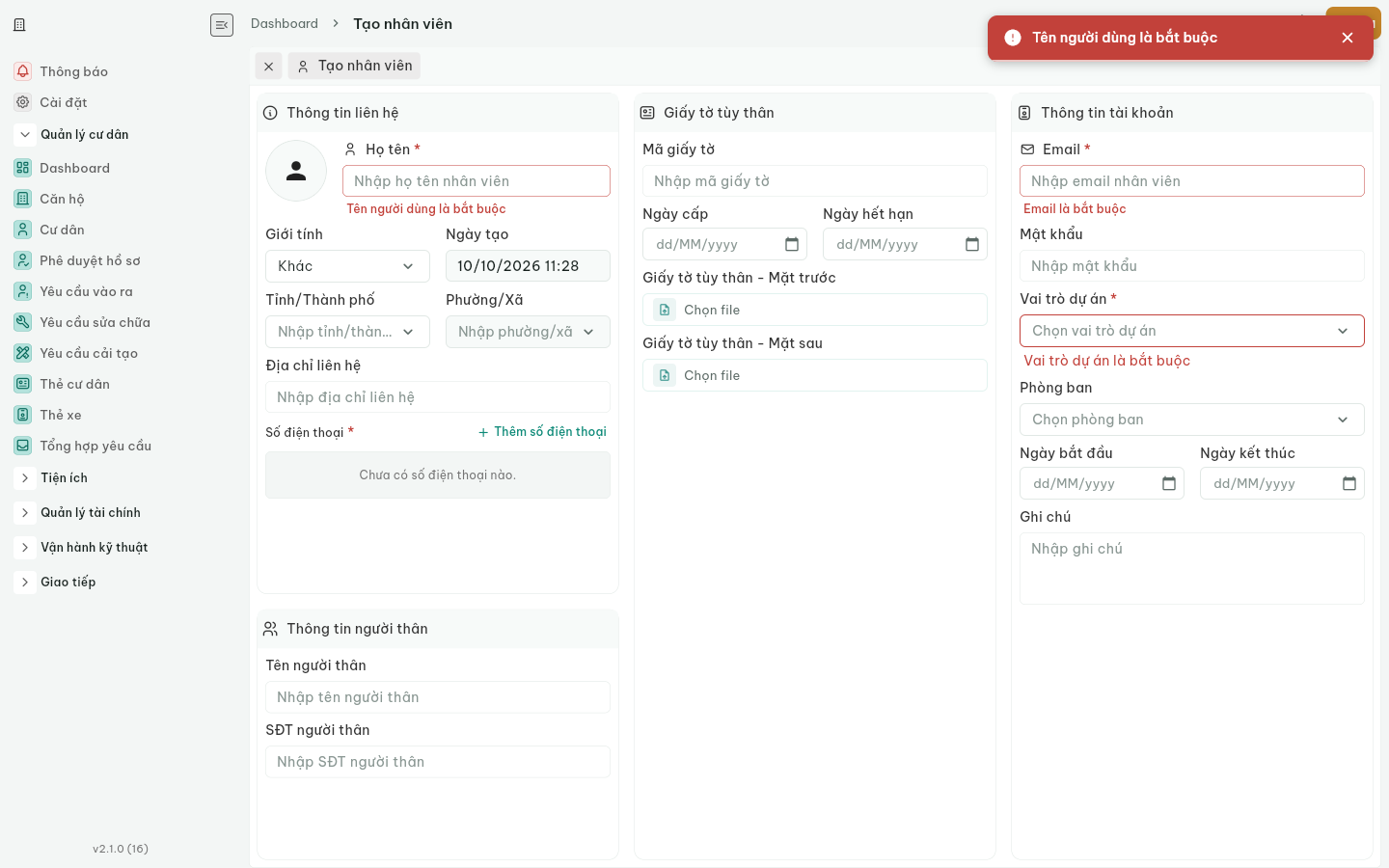Open Tổng hợp yêu cầu page

point(95,446)
